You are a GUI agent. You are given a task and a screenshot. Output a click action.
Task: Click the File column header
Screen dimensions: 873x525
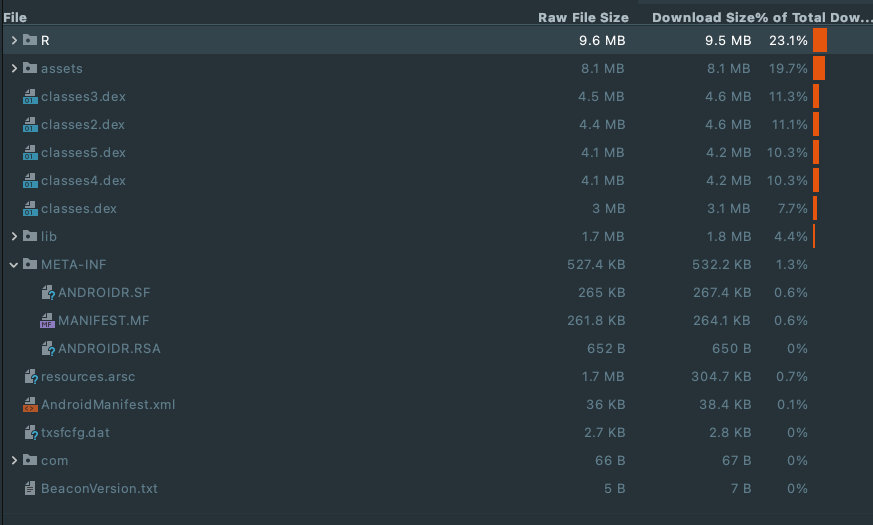pos(15,17)
